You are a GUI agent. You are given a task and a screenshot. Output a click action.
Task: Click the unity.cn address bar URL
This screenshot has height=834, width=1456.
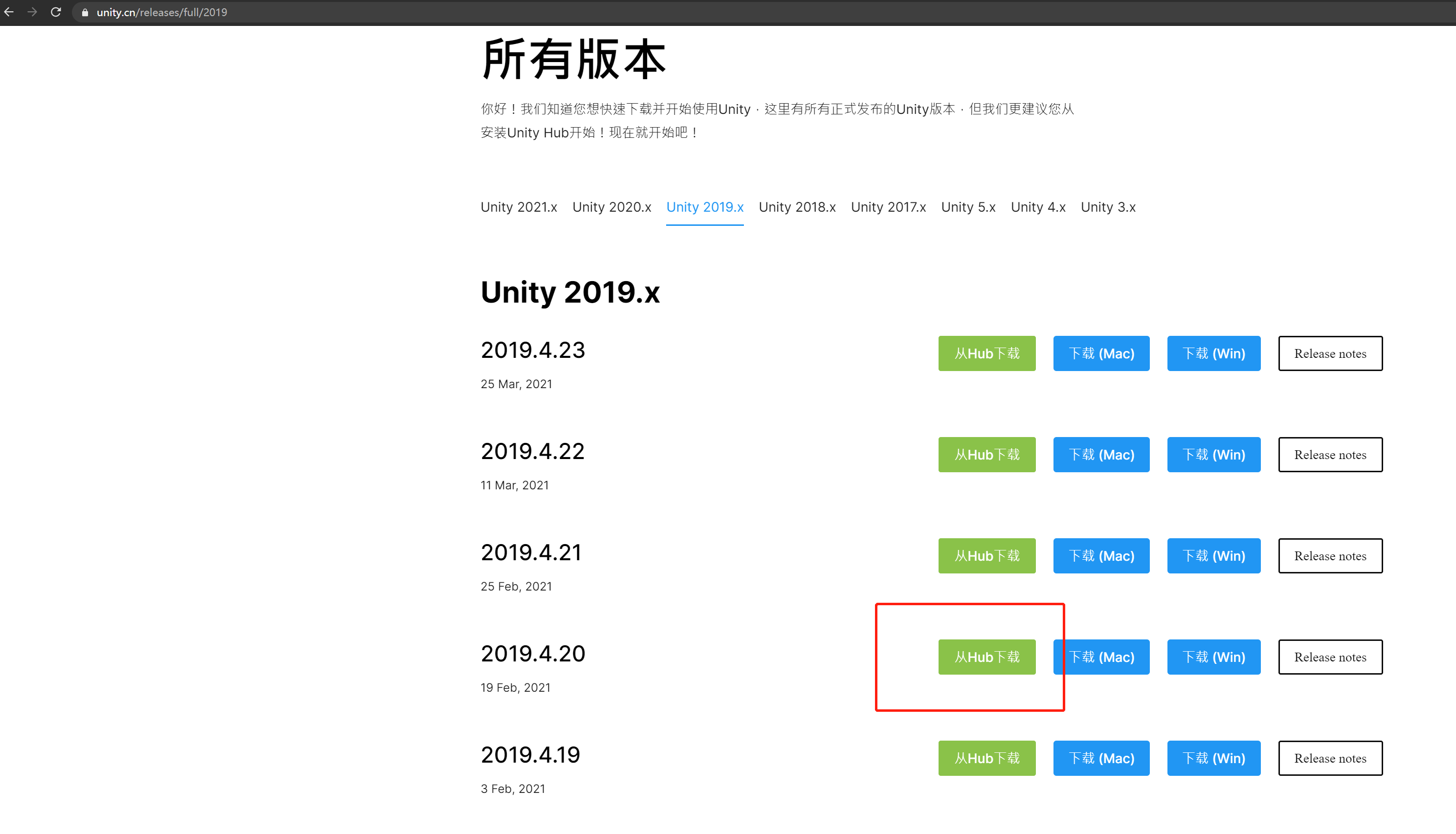point(161,13)
